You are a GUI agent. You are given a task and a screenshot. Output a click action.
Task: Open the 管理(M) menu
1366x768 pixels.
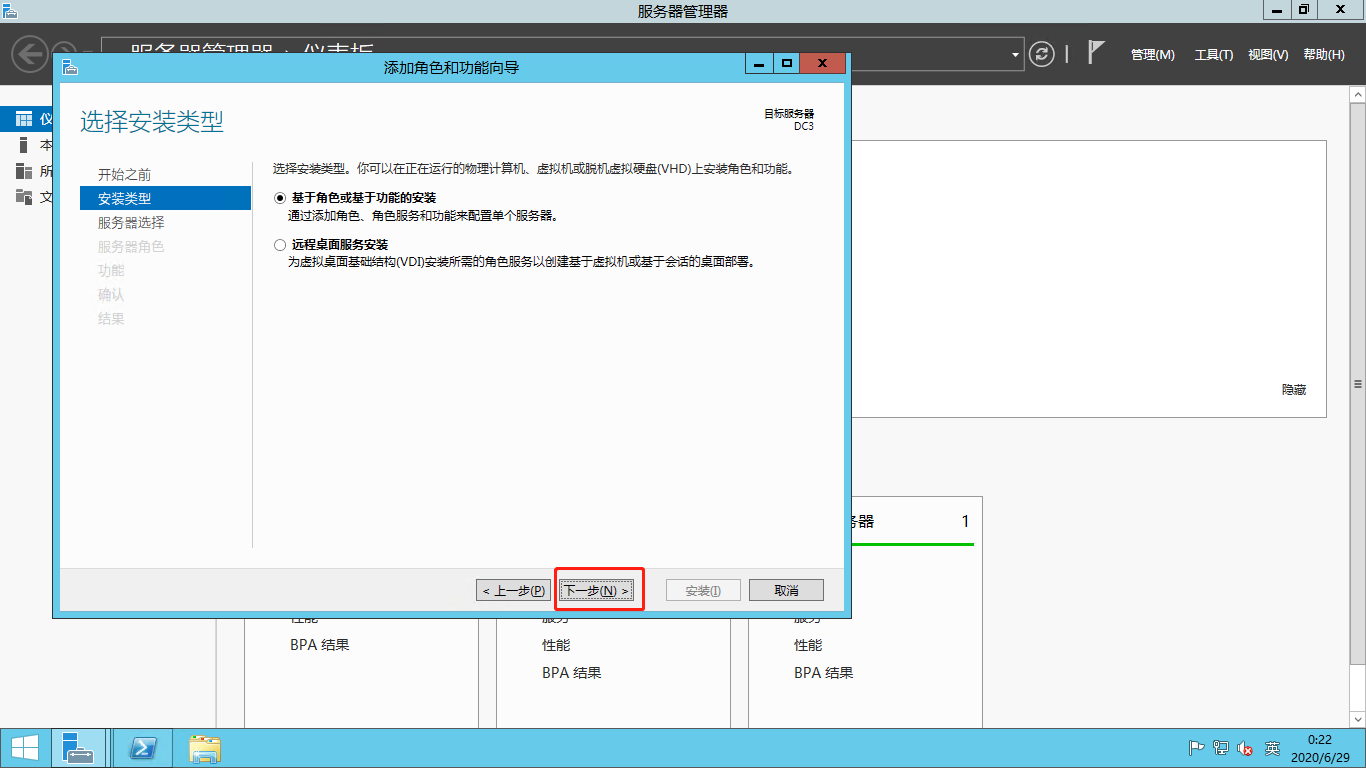pyautogui.click(x=1152, y=55)
